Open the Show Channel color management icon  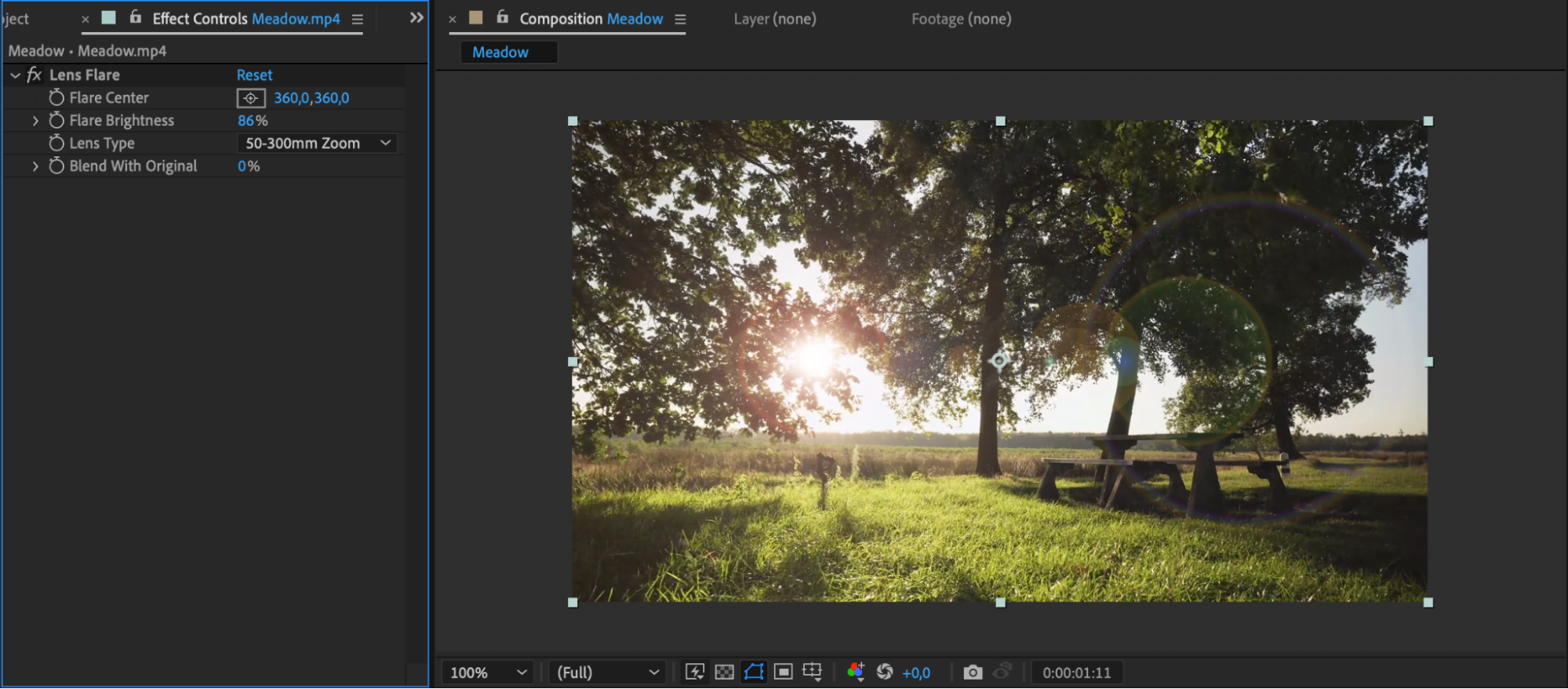click(856, 672)
